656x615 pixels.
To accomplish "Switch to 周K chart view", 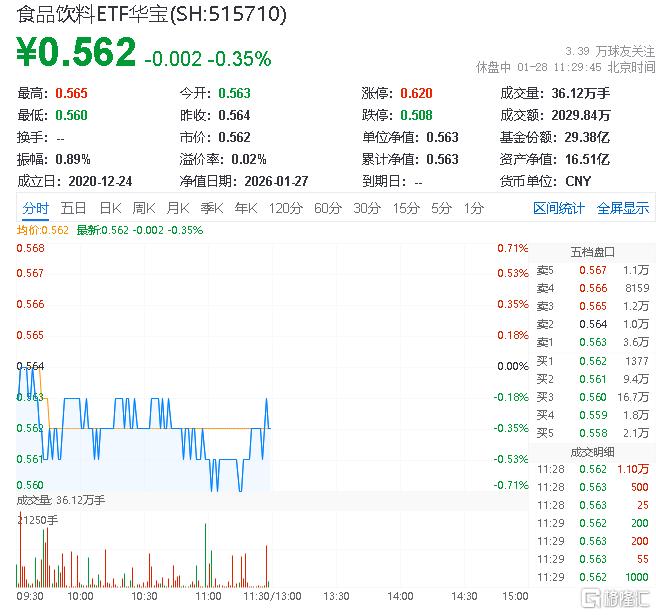I will [144, 208].
